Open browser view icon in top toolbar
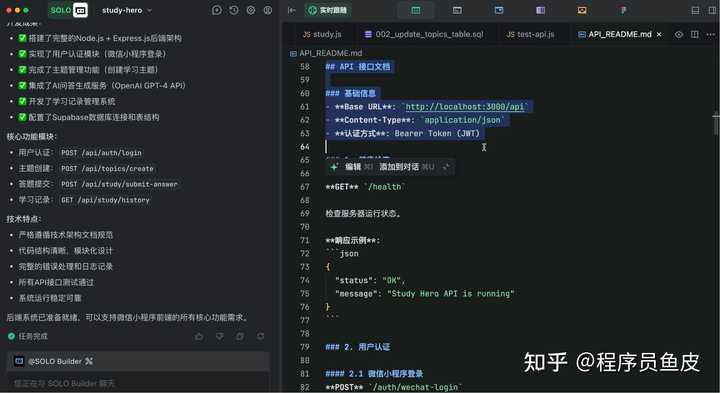 457,10
